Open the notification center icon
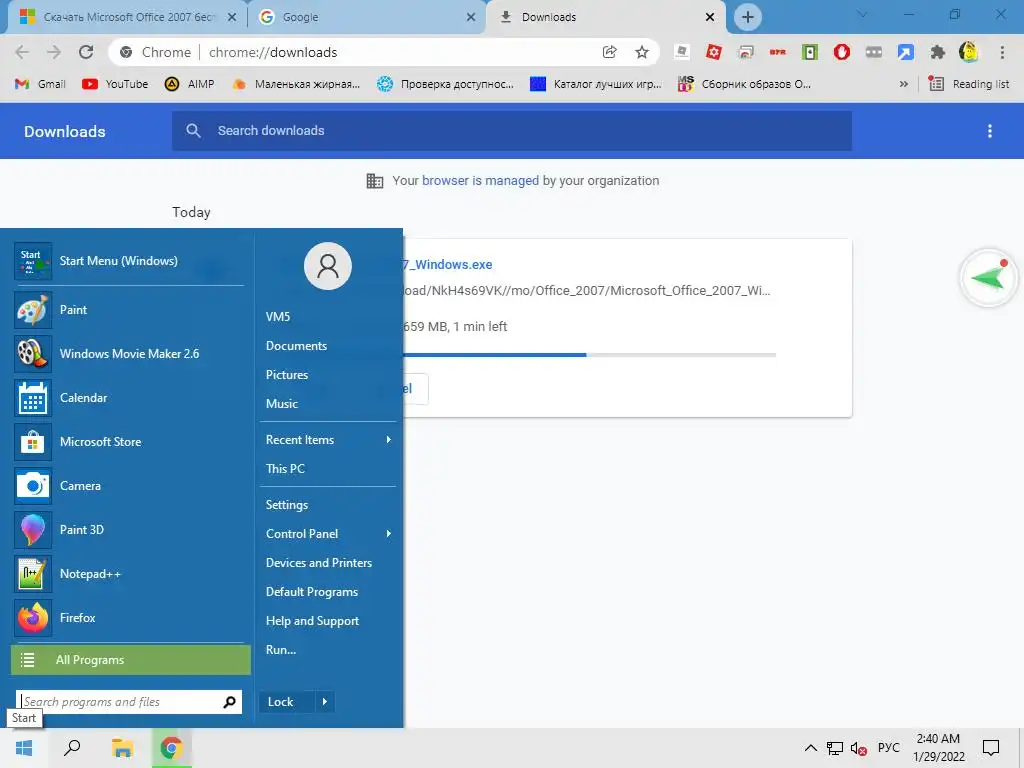 click(x=991, y=748)
